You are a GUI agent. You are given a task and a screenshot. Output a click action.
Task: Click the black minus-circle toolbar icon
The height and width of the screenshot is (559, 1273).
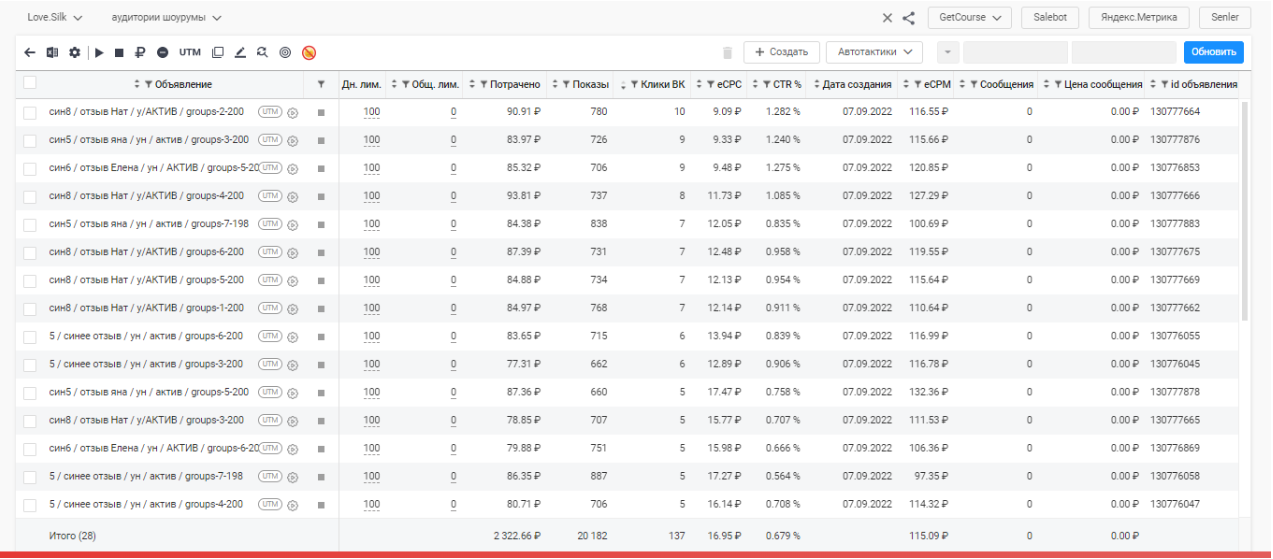(163, 52)
